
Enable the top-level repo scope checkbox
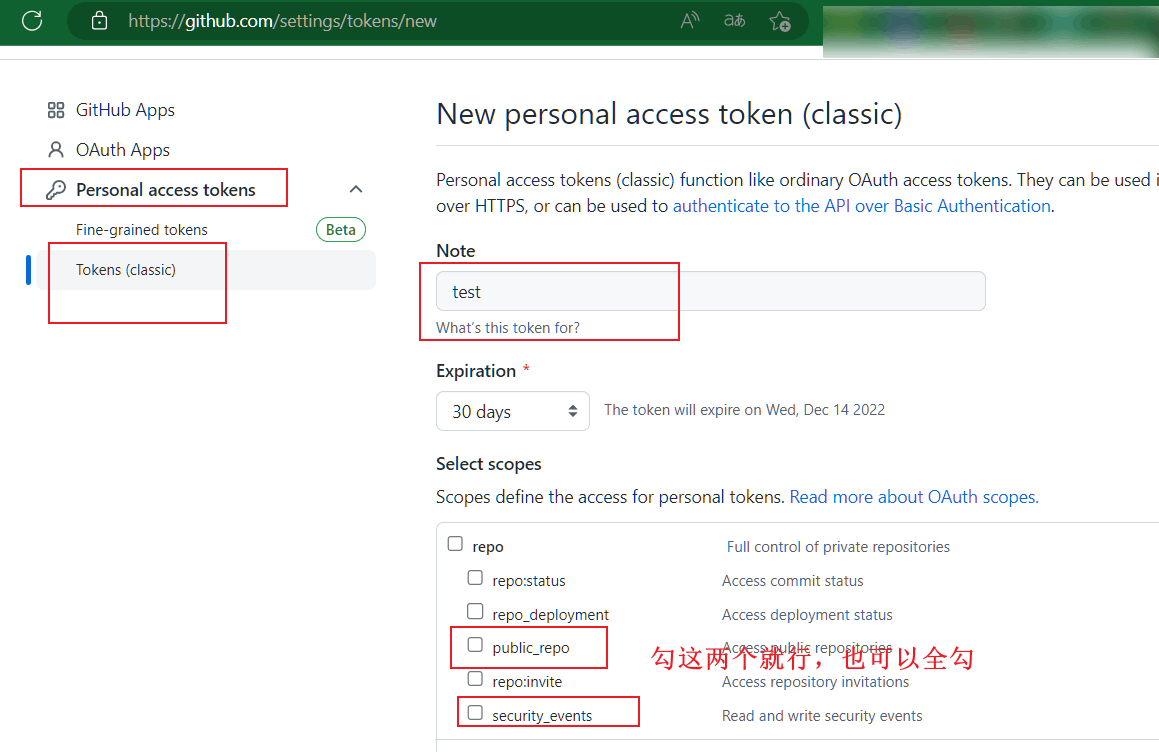point(456,544)
